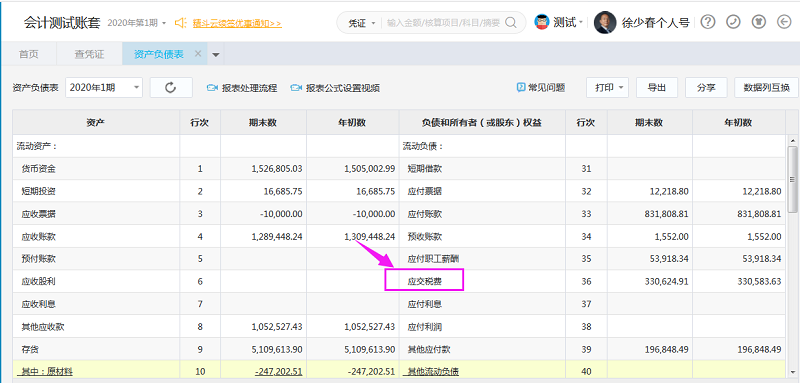This screenshot has height=383, width=800.
Task: Switch to the 查凭证 tab
Action: click(x=89, y=54)
